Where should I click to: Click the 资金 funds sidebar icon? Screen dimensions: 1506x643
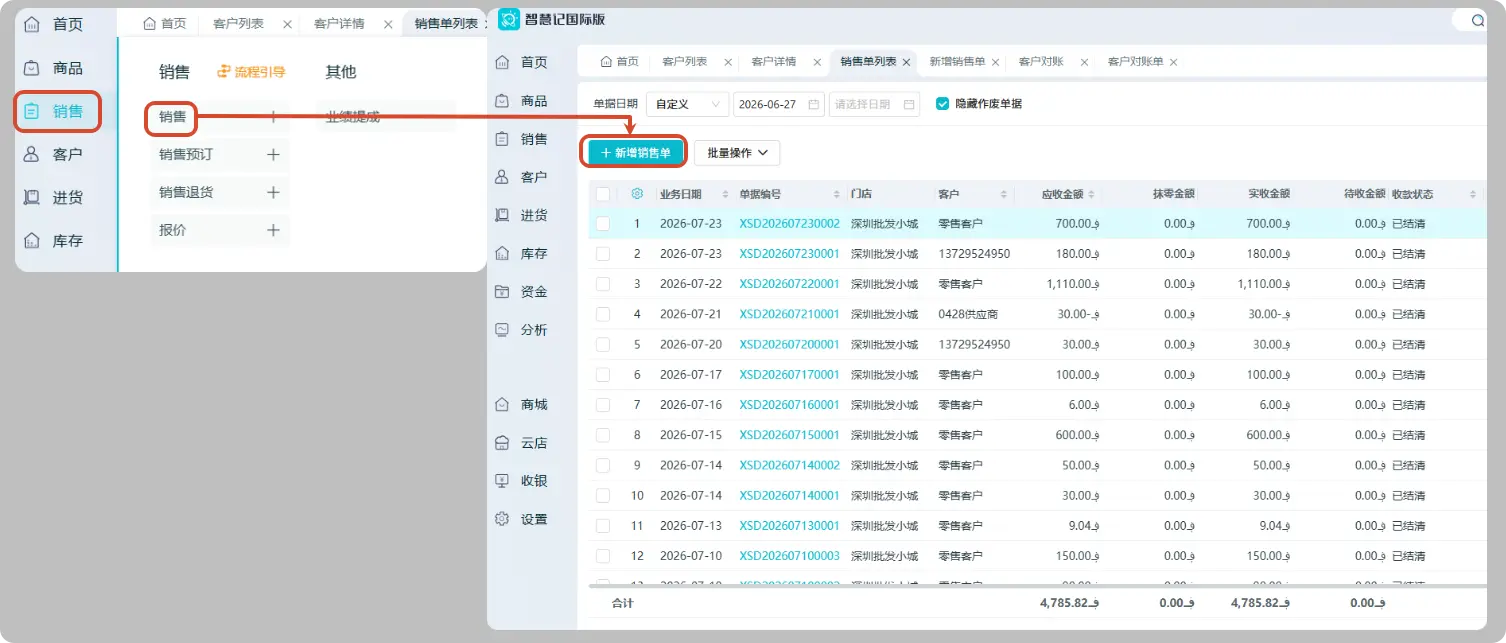(503, 292)
